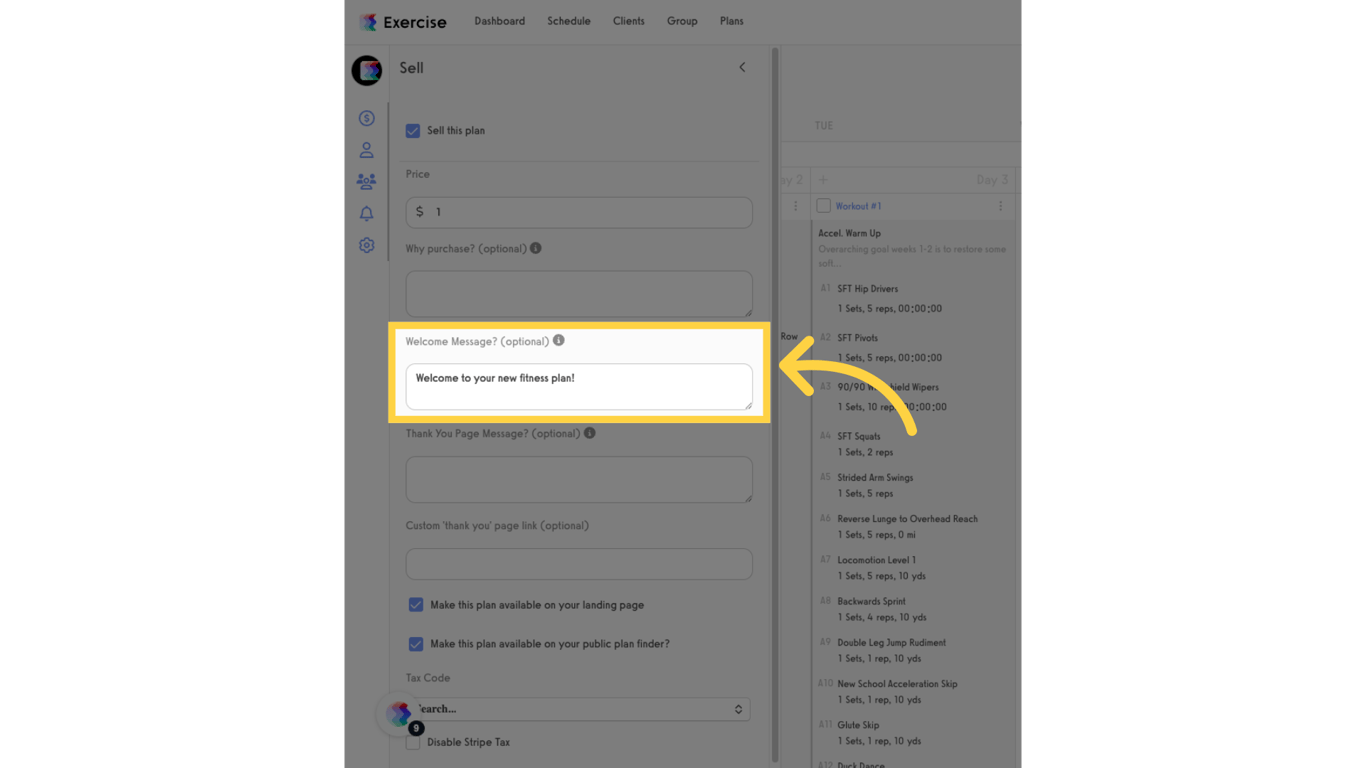Switch to the Plans navigation tab
Image resolution: width=1366 pixels, height=768 pixels.
tap(731, 20)
